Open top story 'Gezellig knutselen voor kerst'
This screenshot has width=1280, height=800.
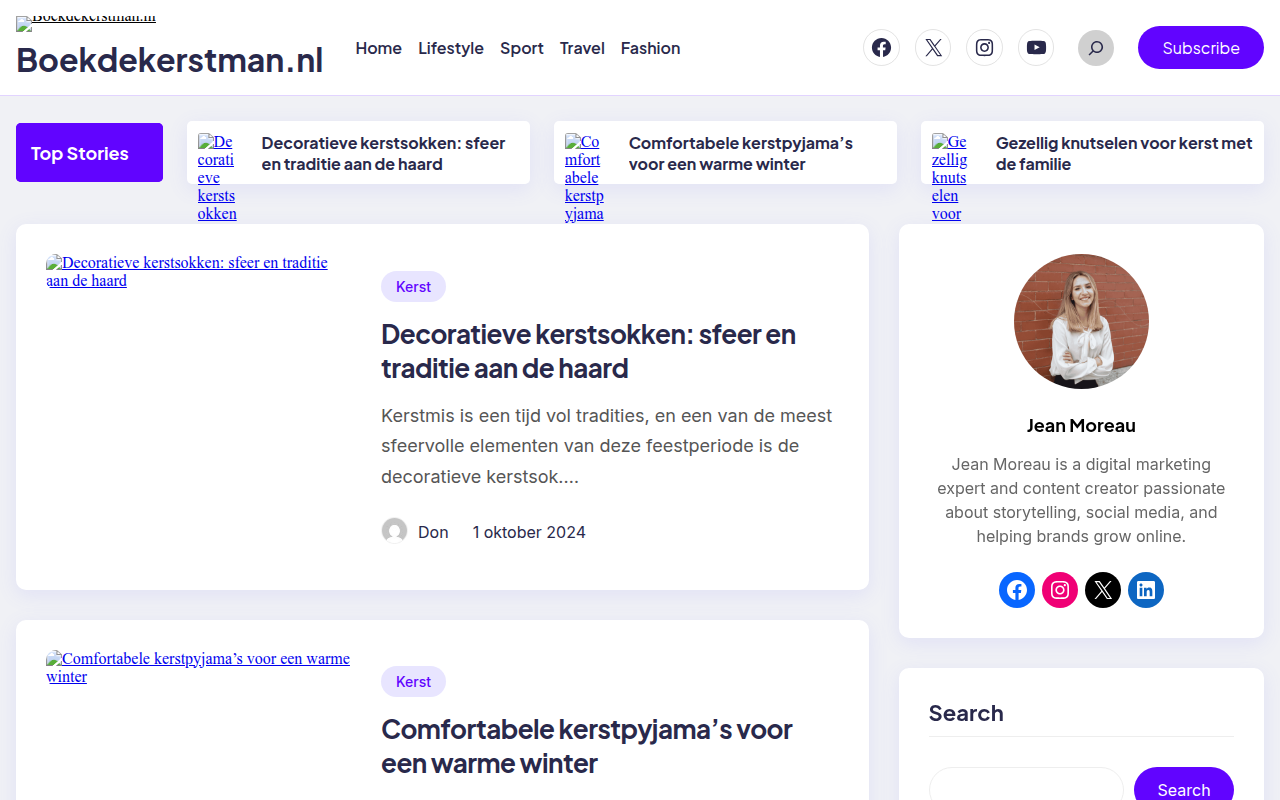(1124, 153)
